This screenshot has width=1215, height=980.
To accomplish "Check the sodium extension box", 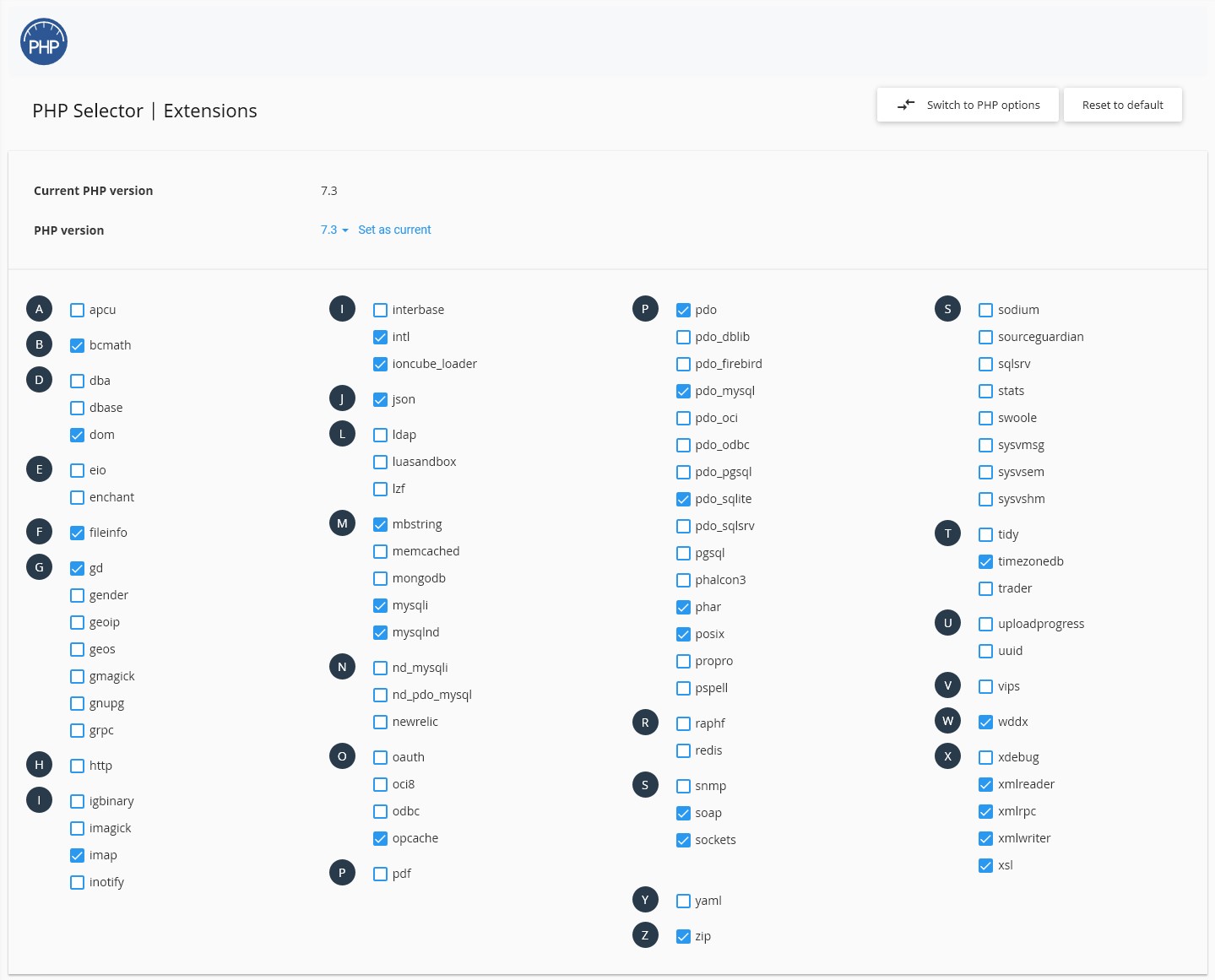I will 985,310.
